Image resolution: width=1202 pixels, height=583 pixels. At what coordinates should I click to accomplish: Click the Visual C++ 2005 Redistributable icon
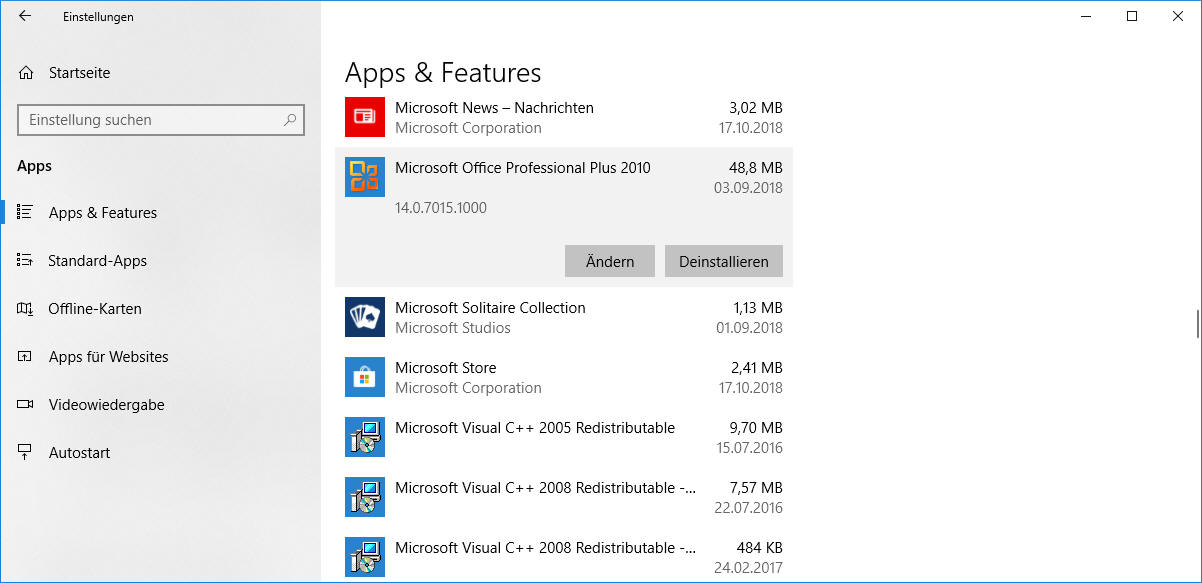coord(365,437)
